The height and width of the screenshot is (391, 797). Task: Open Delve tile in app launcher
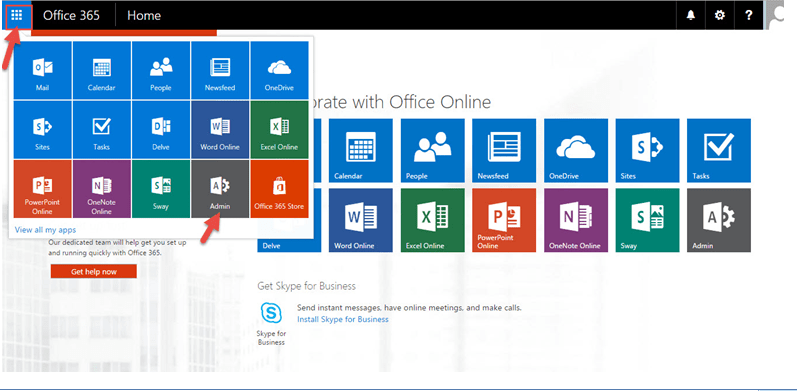coord(161,130)
